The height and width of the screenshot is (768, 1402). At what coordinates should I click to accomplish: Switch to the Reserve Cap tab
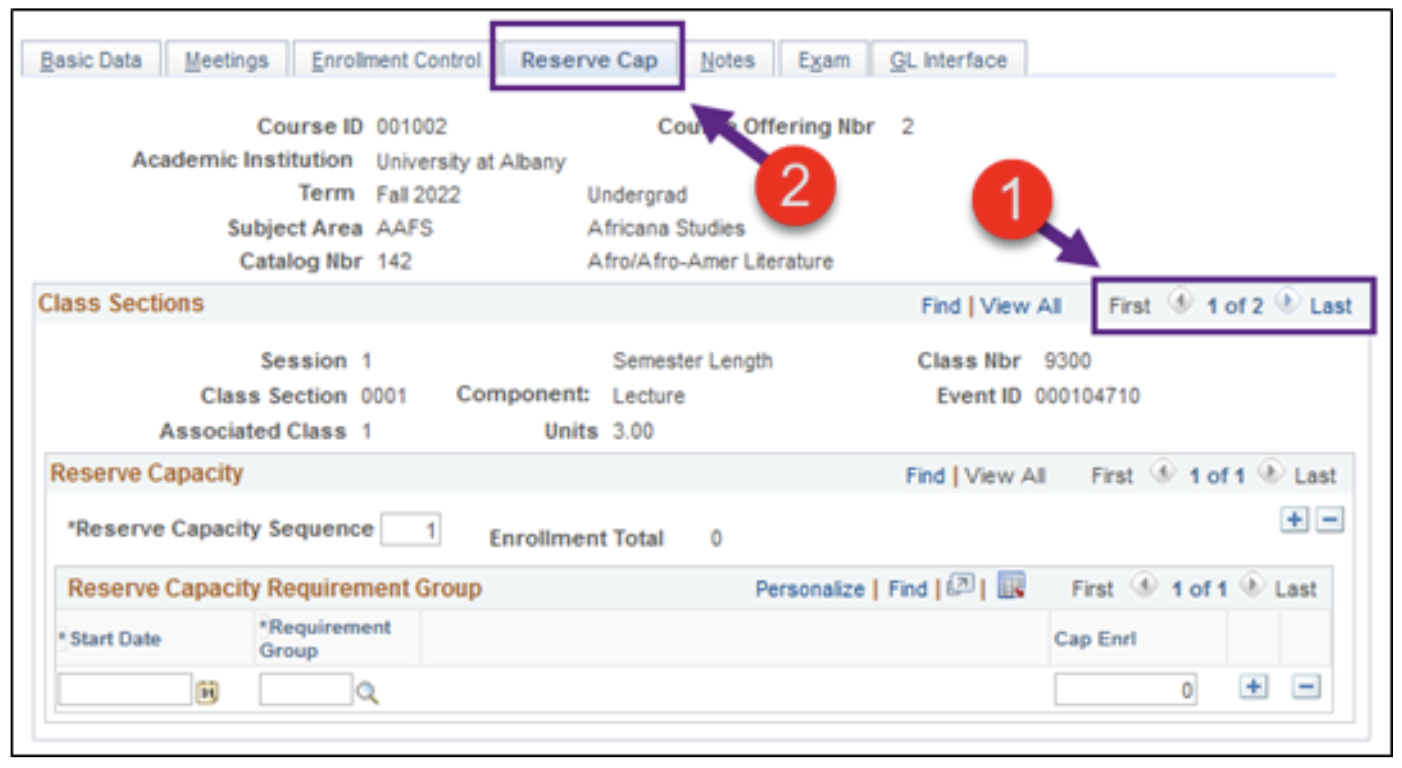click(x=589, y=60)
